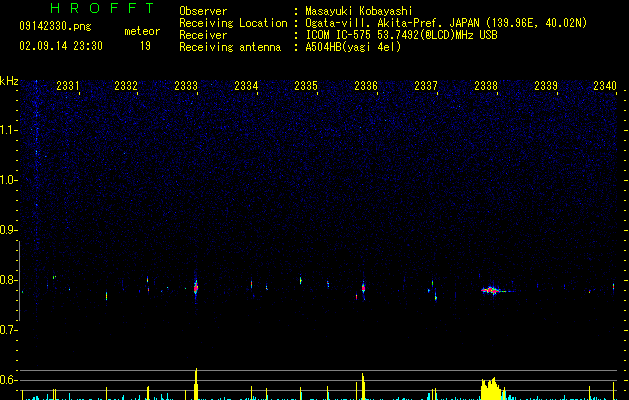
Task: Click time marker 2332 on the time axis
Action: pos(126,85)
